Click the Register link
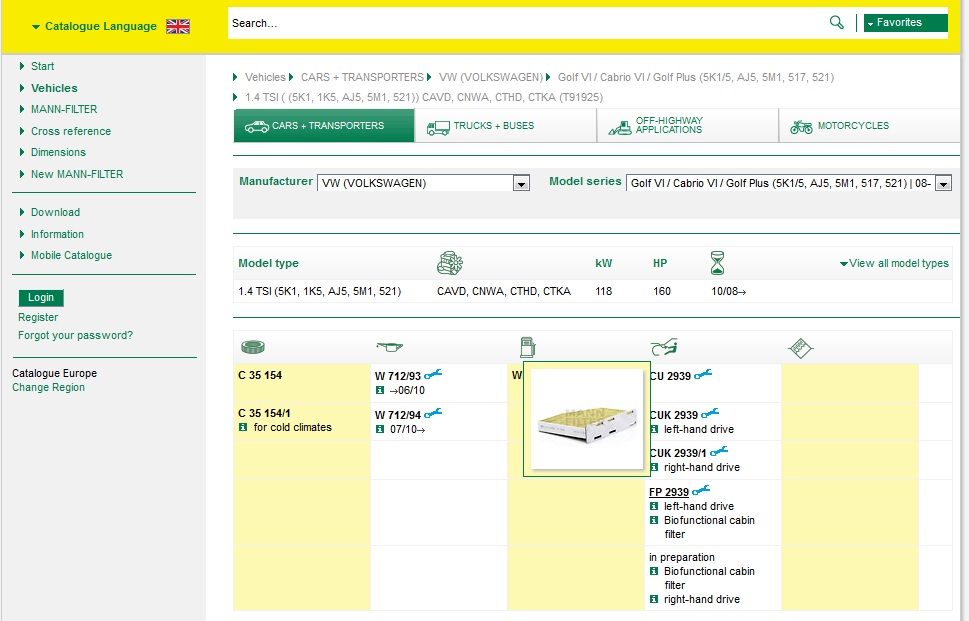Viewport: 969px width, 621px height. (38, 317)
